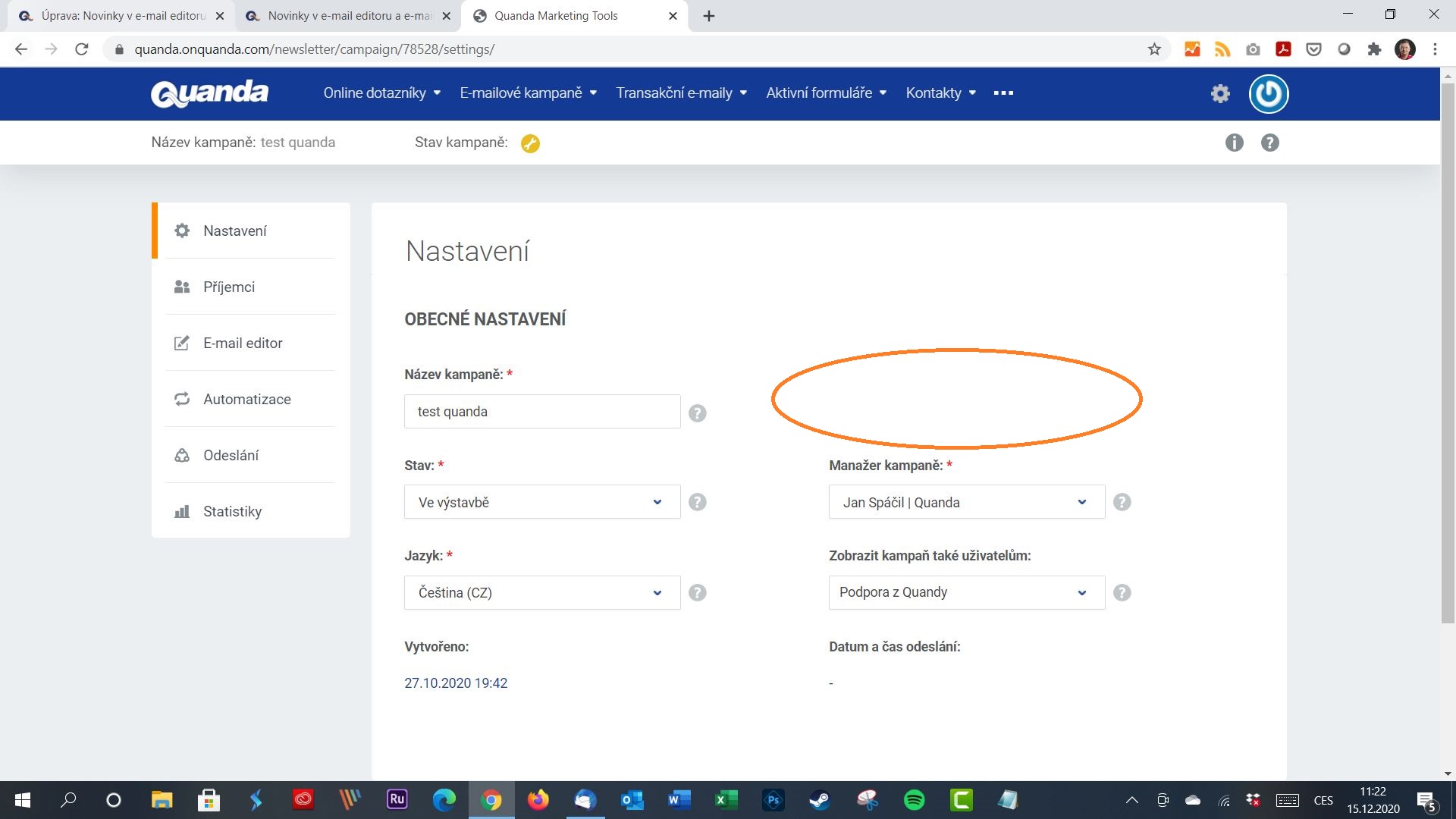The width and height of the screenshot is (1456, 819).
Task: Click the help question mark icon
Action: tap(1270, 141)
